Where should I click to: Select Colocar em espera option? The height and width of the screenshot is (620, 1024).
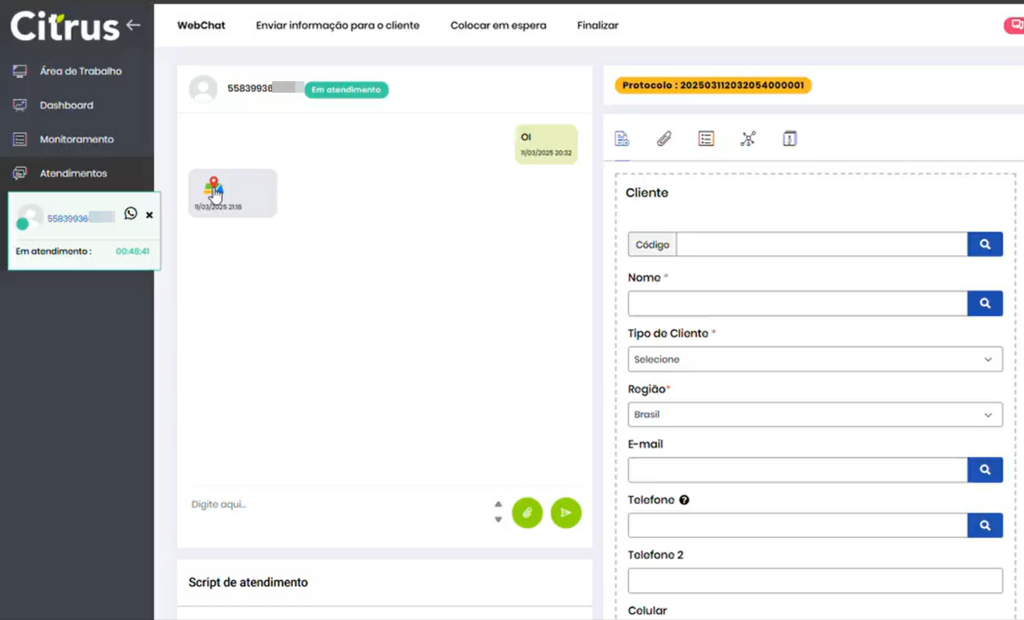tap(498, 25)
